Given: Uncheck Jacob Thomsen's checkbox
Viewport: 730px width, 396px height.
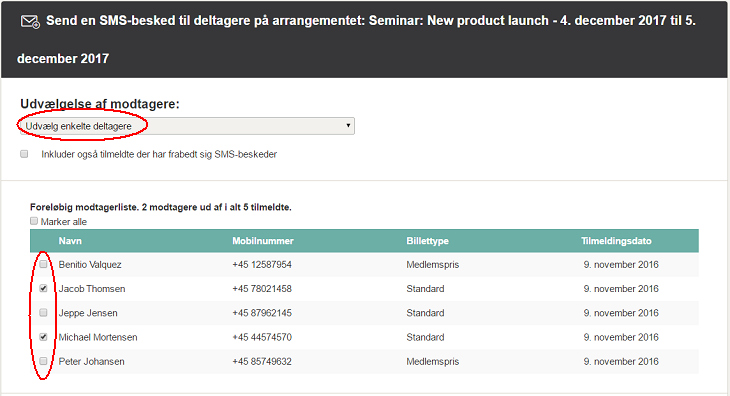Looking at the screenshot, I should click(x=43, y=289).
